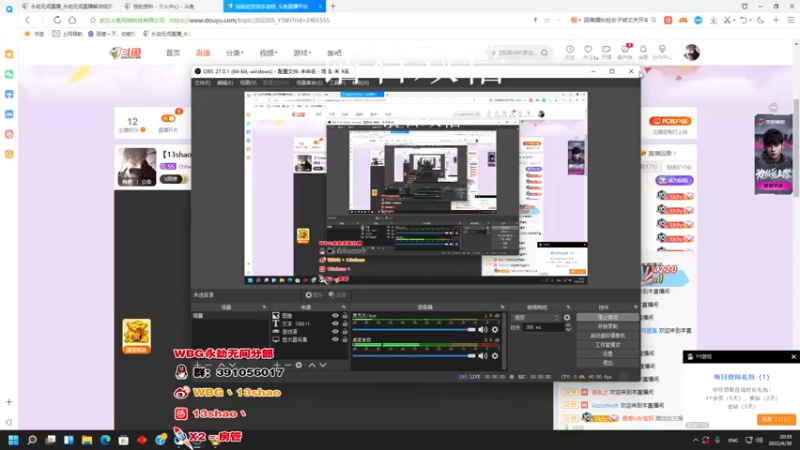Image resolution: width=800 pixels, height=450 pixels.
Task: Toggle the live broadcast switch on Douyu page
Action: (168, 118)
